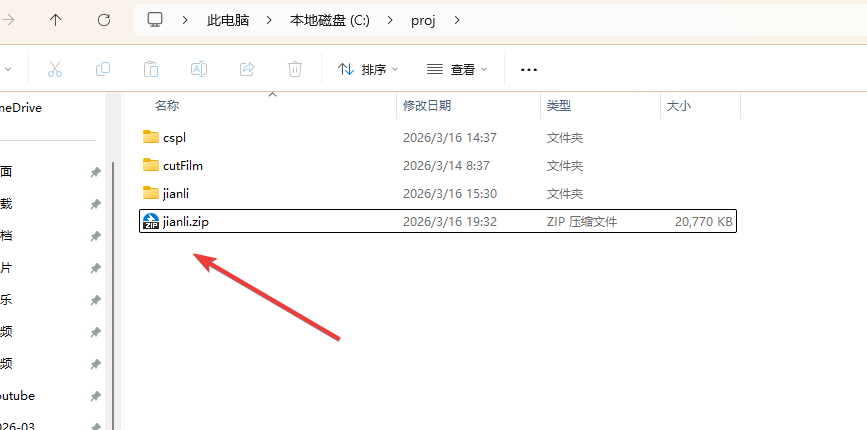This screenshot has height=430, width=867.
Task: Expand the chevron after proj in address bar
Action: (x=457, y=19)
